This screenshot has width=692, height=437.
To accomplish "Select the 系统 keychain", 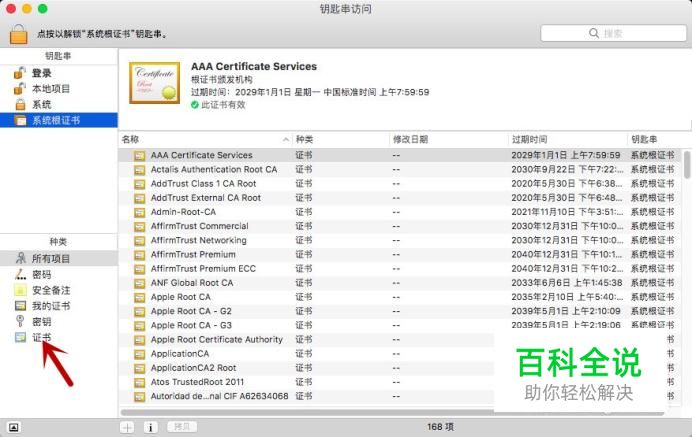I will point(59,105).
